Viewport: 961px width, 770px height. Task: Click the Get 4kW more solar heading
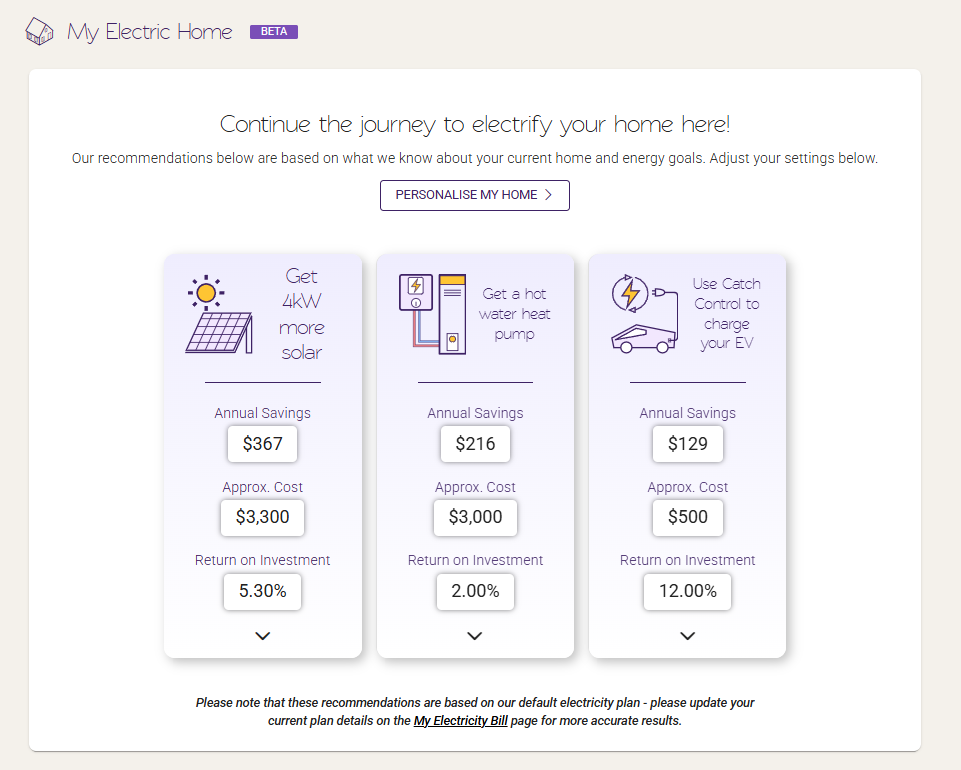[302, 314]
